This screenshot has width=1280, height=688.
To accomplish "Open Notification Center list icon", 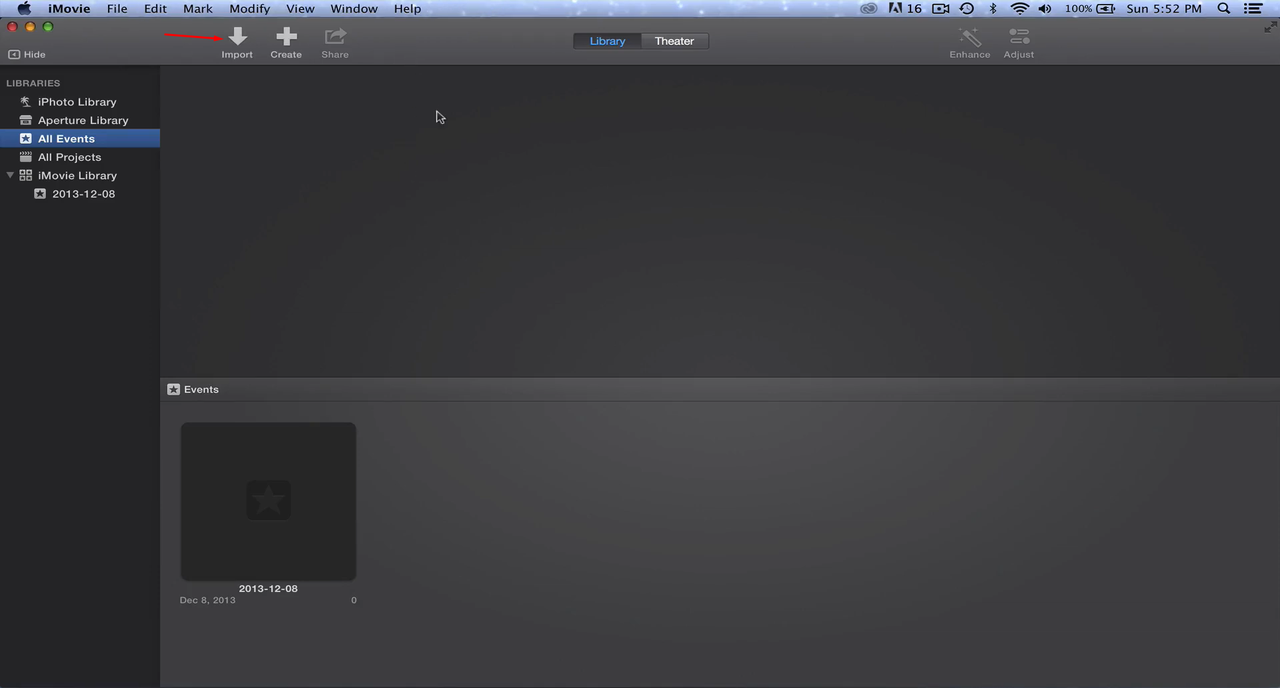I will pos(1253,8).
